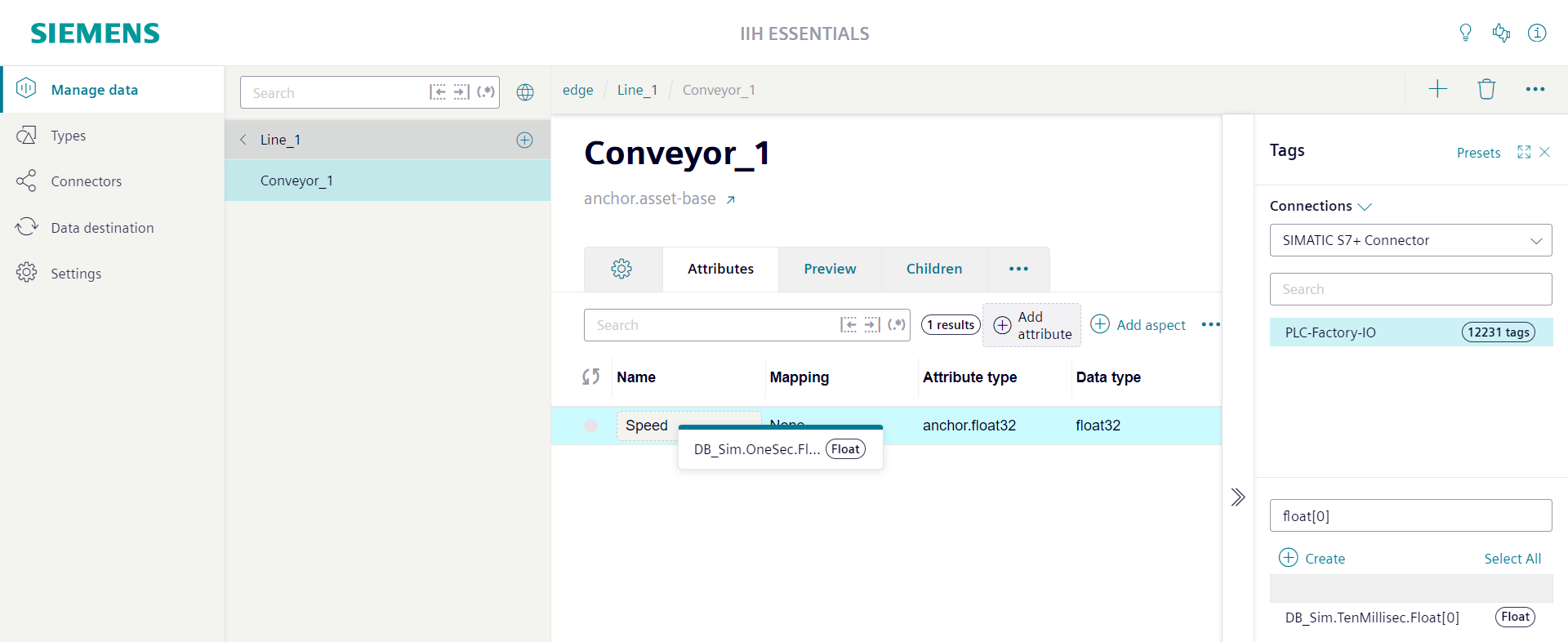Screen dimensions: 1568x642
Task: Open anchor.asset-base type link
Action: [660, 198]
